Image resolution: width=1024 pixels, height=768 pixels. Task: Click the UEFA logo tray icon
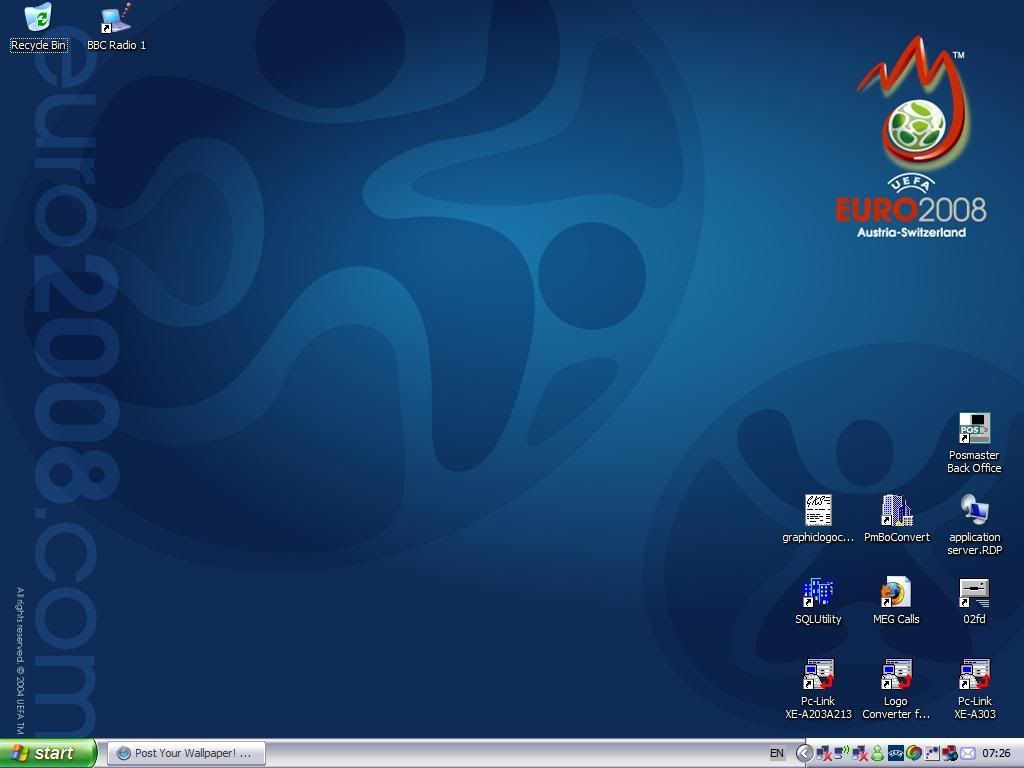[x=895, y=753]
